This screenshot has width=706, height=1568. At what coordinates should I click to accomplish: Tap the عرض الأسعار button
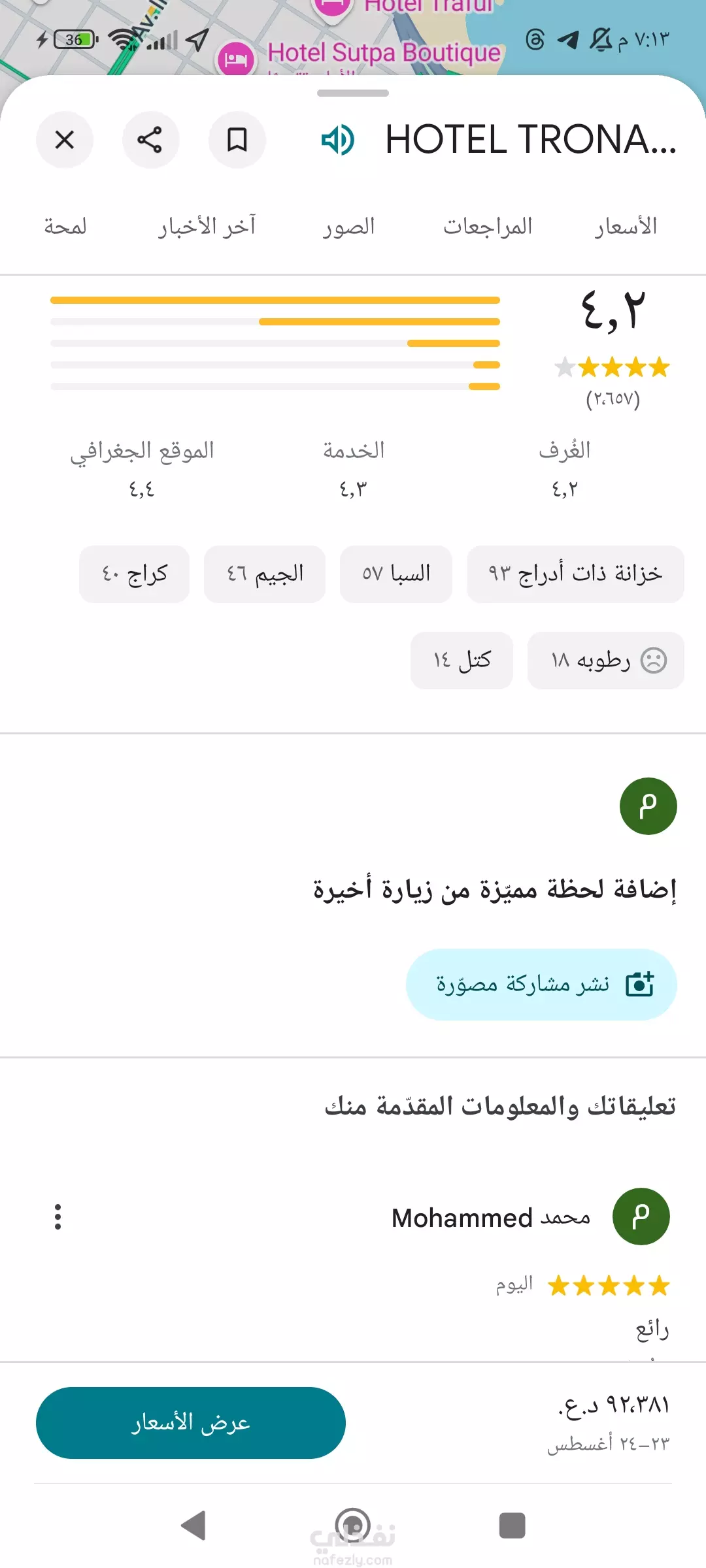pos(191,1422)
